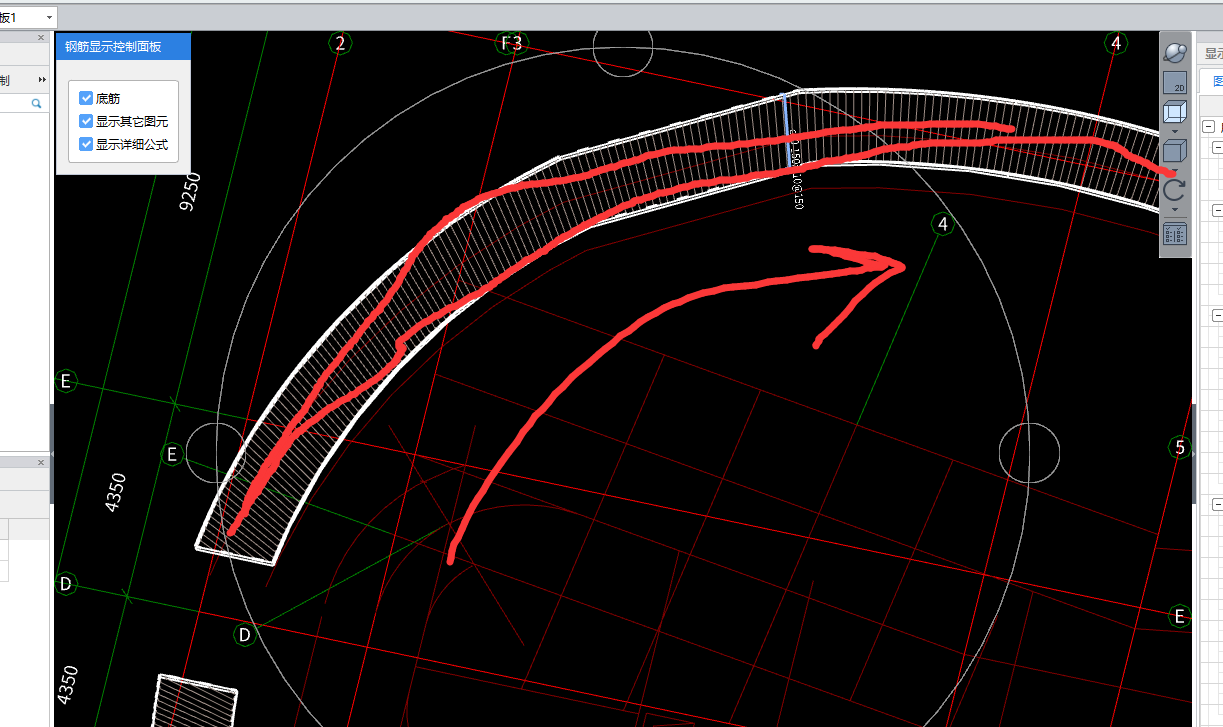Open dropdown arrow below the rotate icon
This screenshot has width=1223, height=727.
pyautogui.click(x=1175, y=209)
